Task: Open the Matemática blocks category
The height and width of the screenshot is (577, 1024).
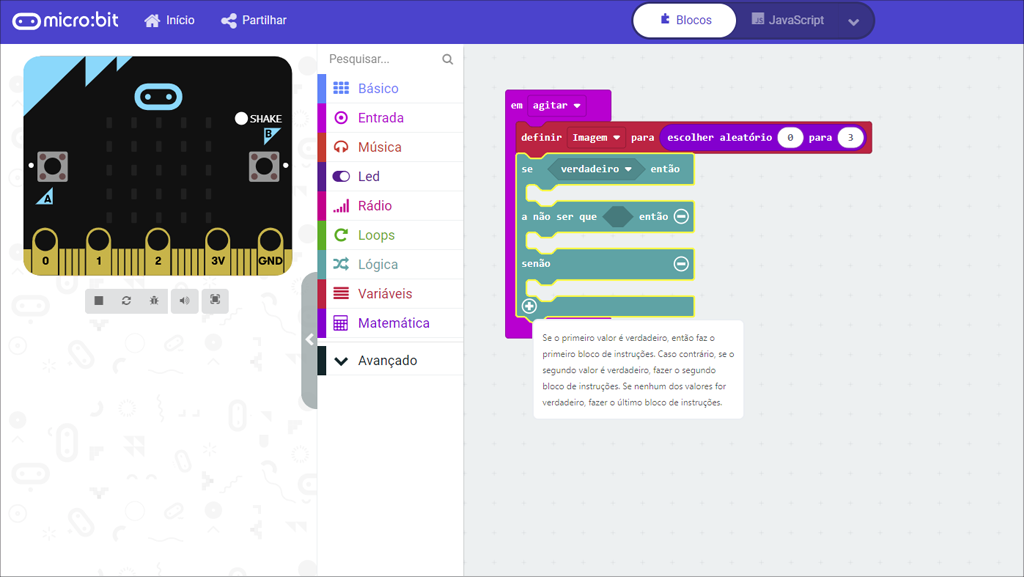Action: (391, 323)
